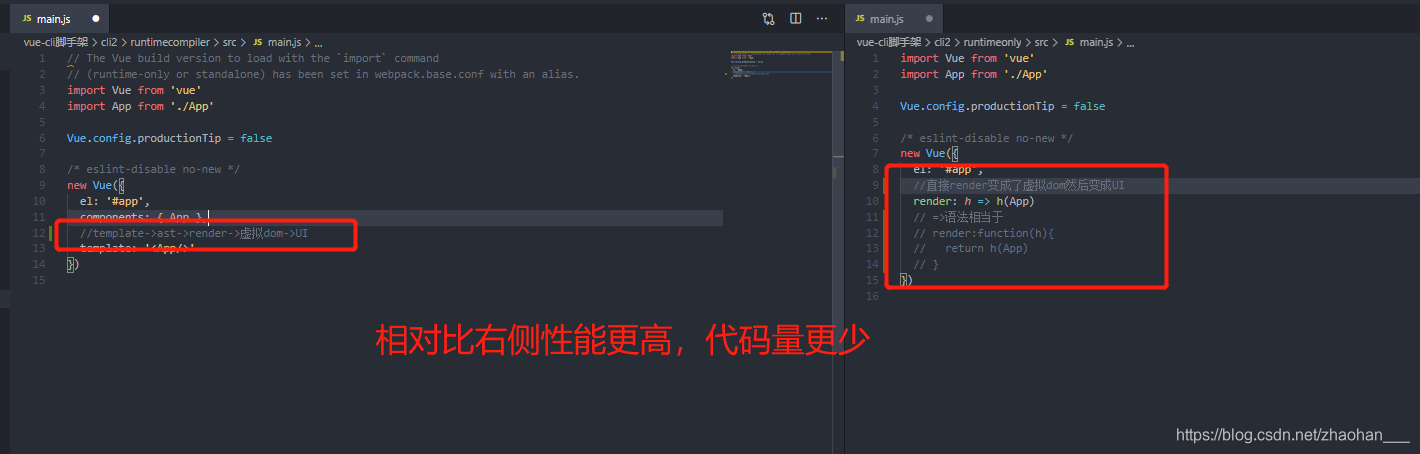Select the left main.js editor tab
The image size is (1420, 454).
click(x=61, y=18)
